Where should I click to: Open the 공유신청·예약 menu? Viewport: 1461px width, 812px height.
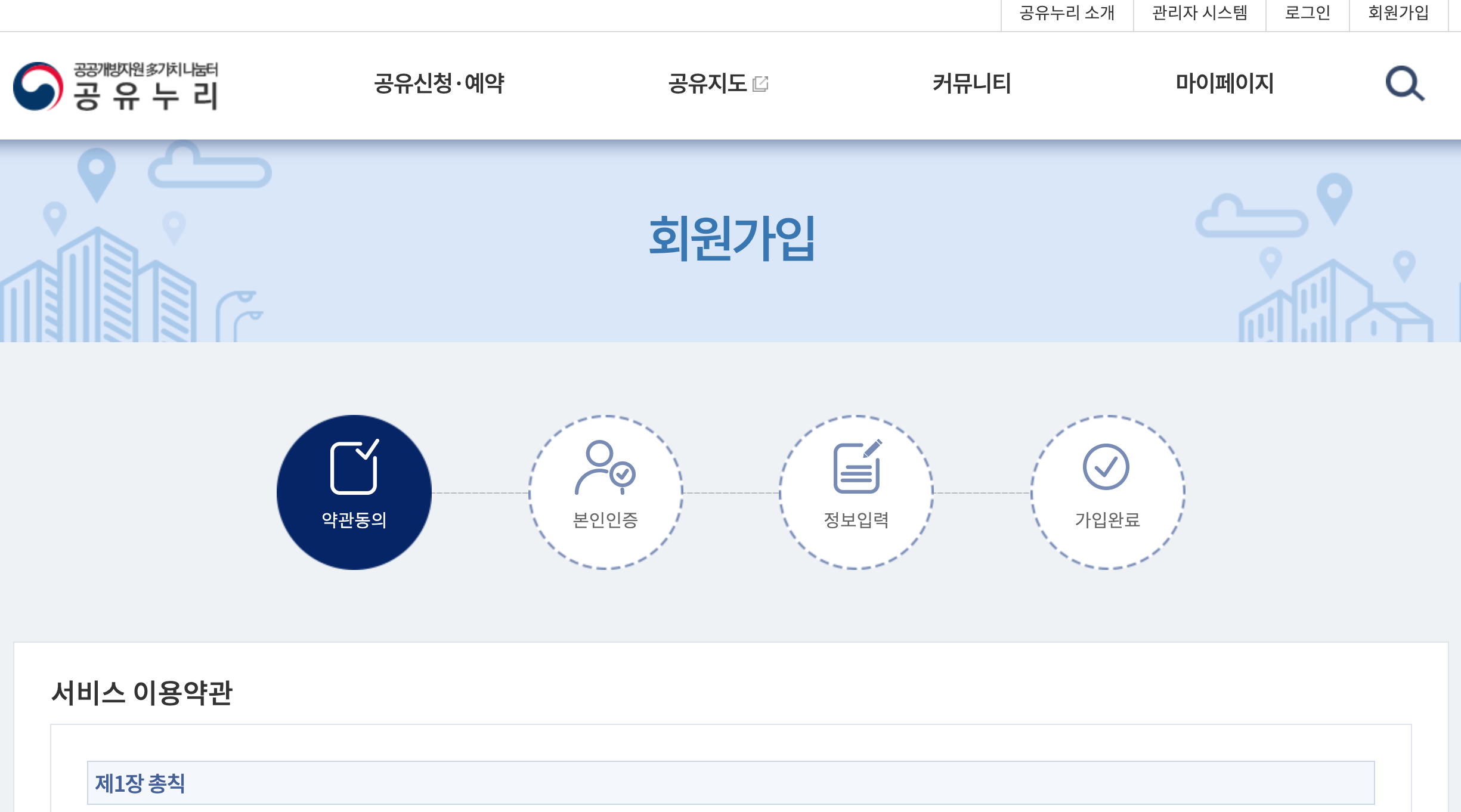(x=439, y=83)
